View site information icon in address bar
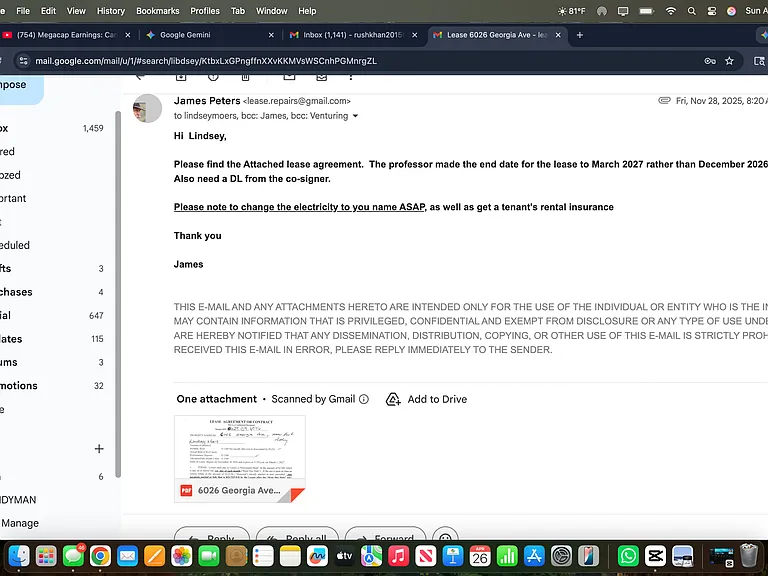Viewport: 768px width, 576px height. pyautogui.click(x=23, y=61)
